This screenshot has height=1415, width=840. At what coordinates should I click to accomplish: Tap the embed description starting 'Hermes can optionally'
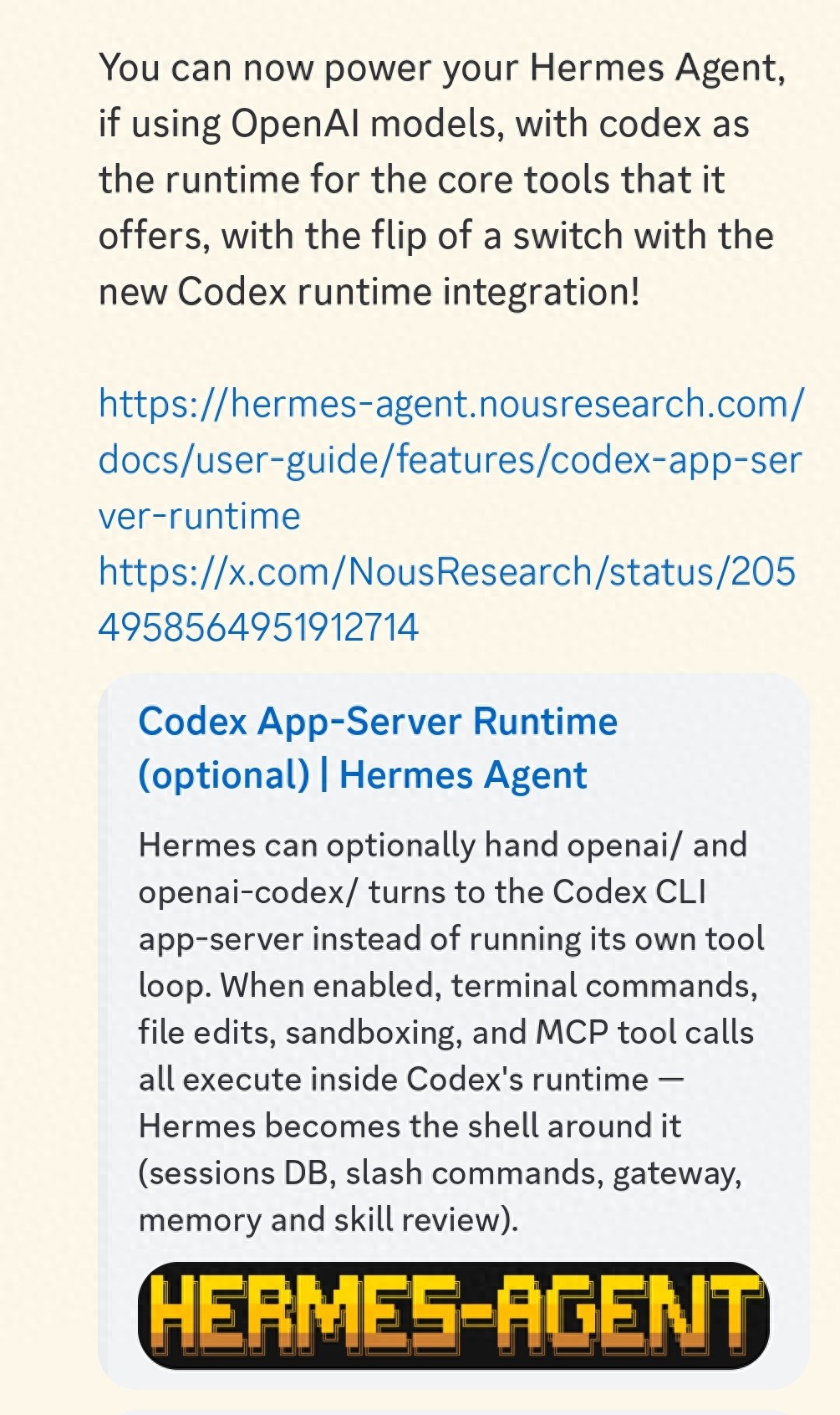tap(451, 1032)
